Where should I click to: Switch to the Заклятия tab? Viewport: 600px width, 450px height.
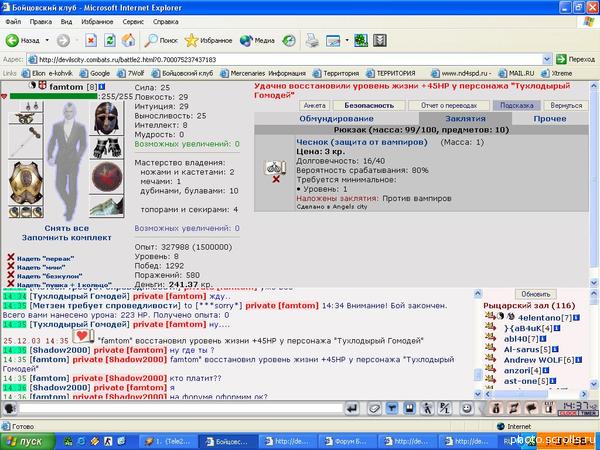[x=465, y=119]
